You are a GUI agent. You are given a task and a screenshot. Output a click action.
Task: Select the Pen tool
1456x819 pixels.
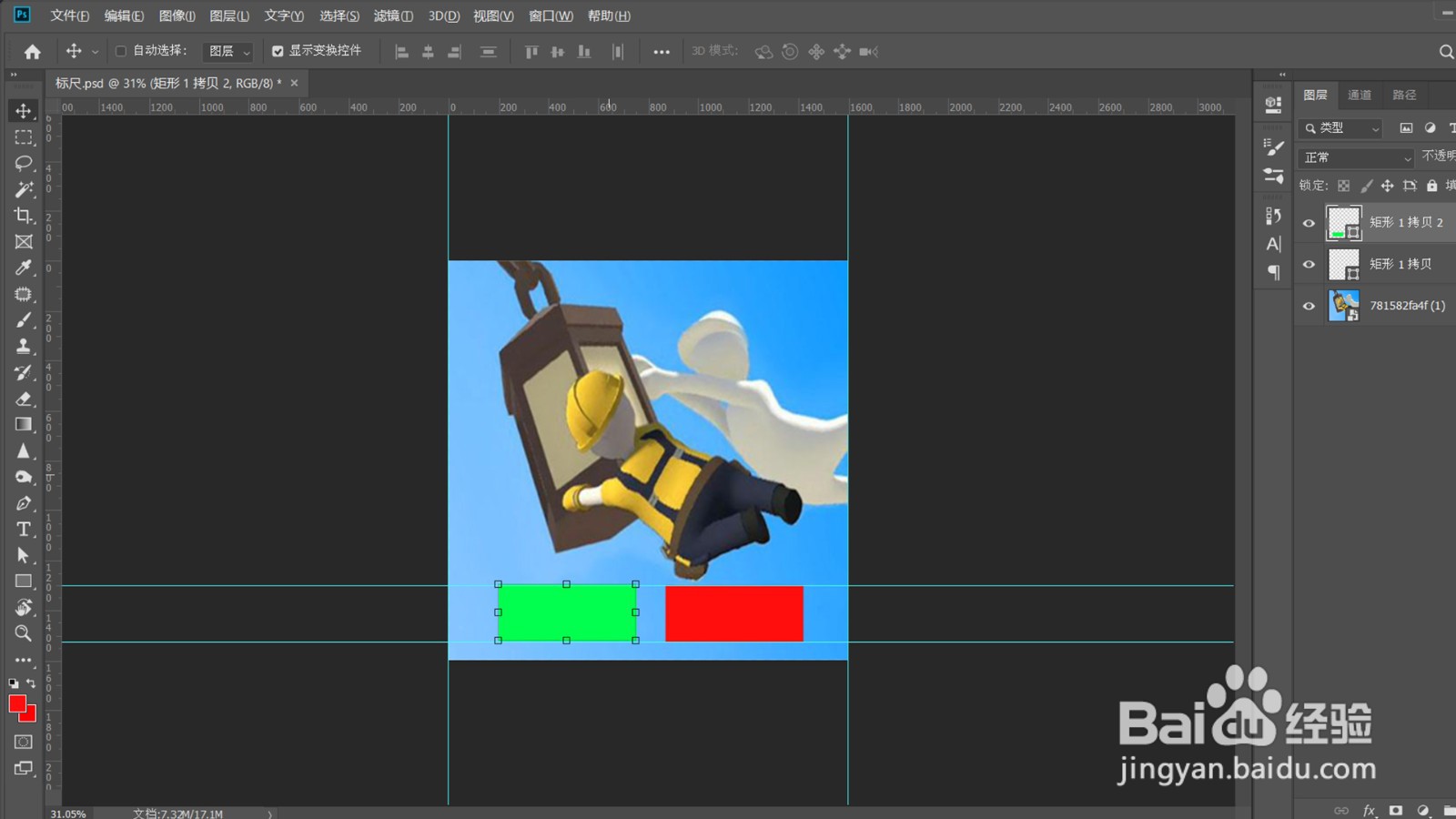click(x=24, y=503)
